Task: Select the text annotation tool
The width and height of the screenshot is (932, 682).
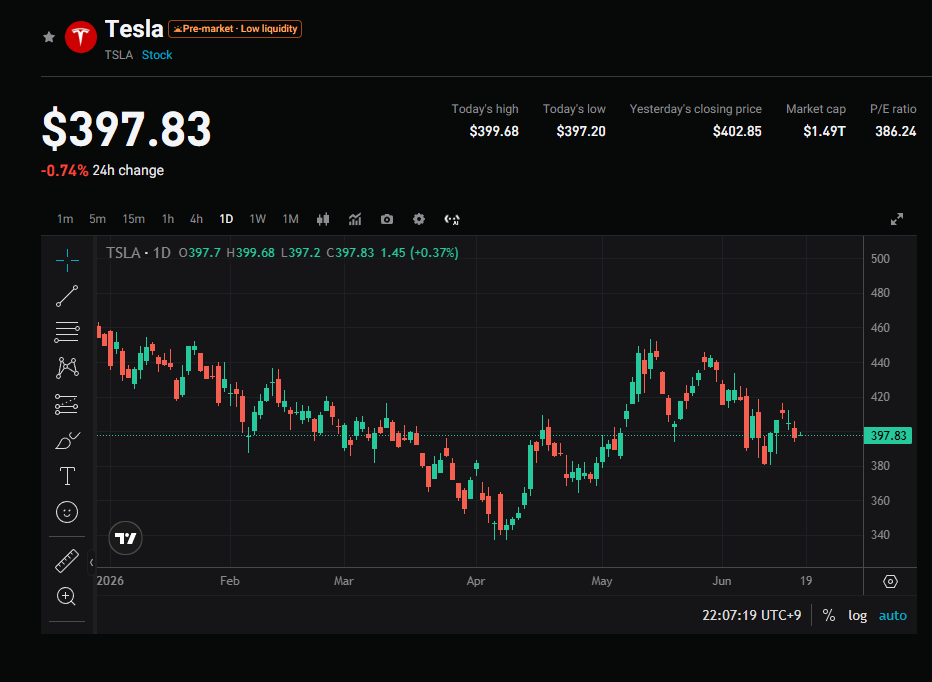Action: pyautogui.click(x=67, y=476)
